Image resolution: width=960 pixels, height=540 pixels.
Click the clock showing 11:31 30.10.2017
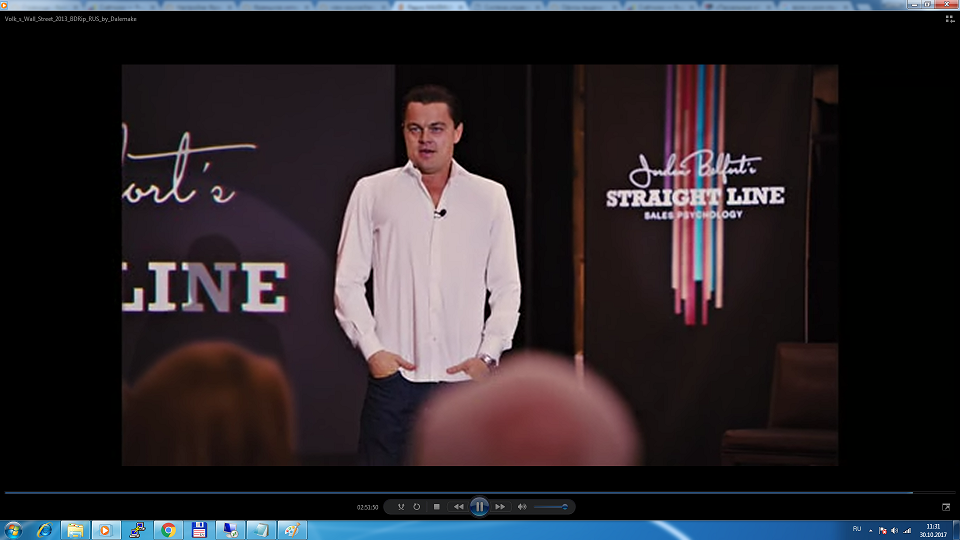[933, 530]
